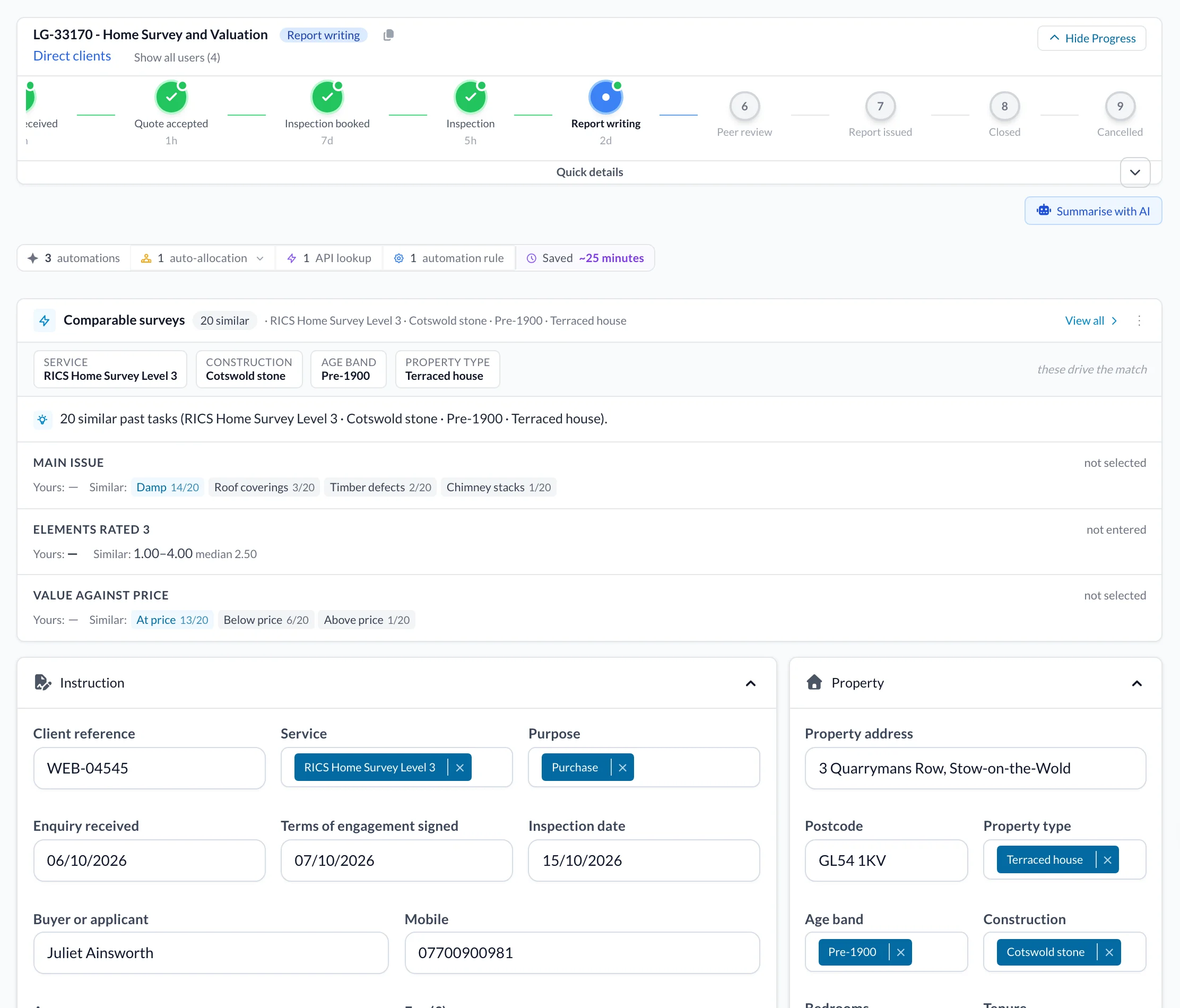Remove the Purchase purpose chip
The height and width of the screenshot is (1008, 1180).
tap(622, 768)
